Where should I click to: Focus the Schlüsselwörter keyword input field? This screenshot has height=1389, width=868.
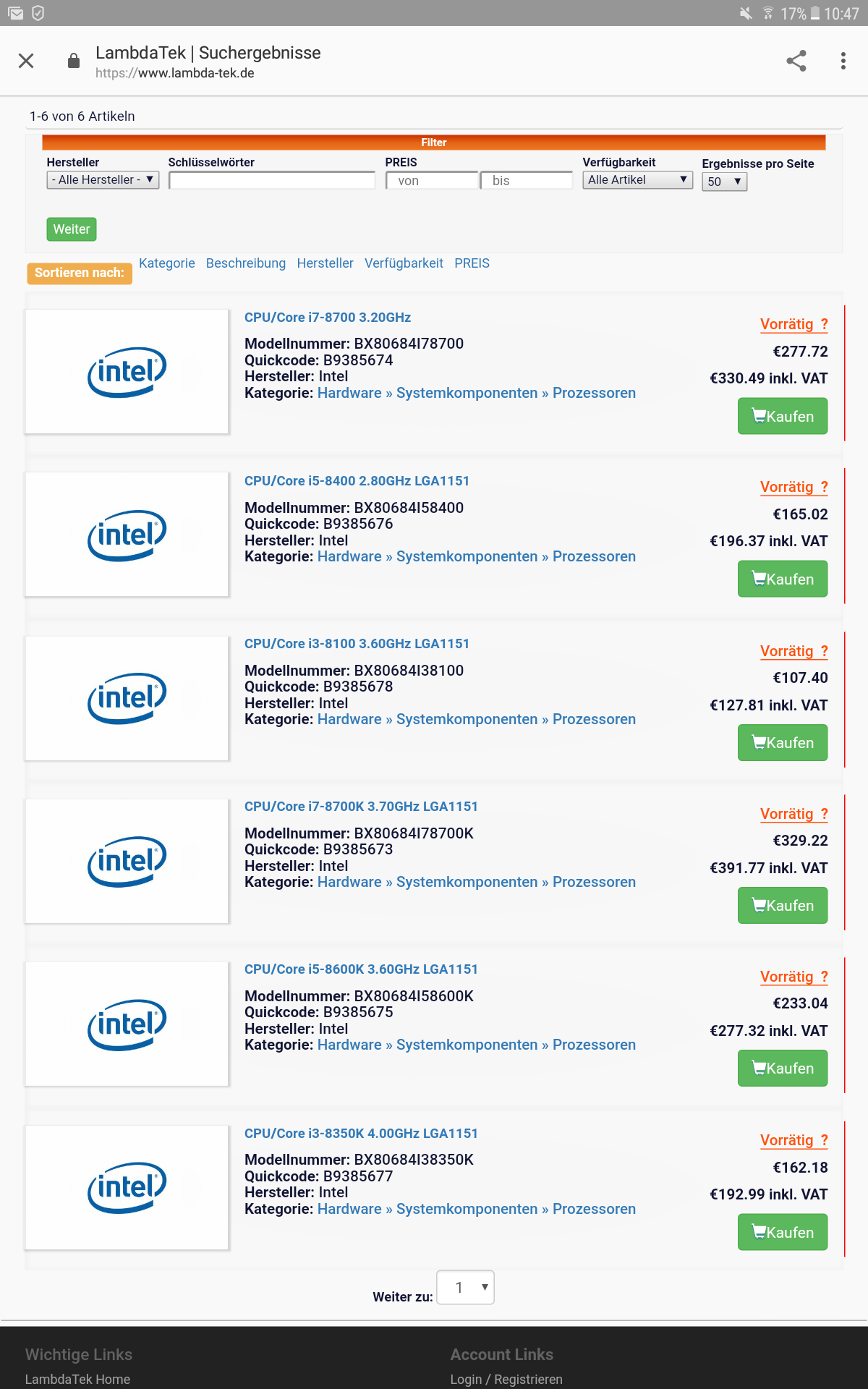[x=271, y=180]
